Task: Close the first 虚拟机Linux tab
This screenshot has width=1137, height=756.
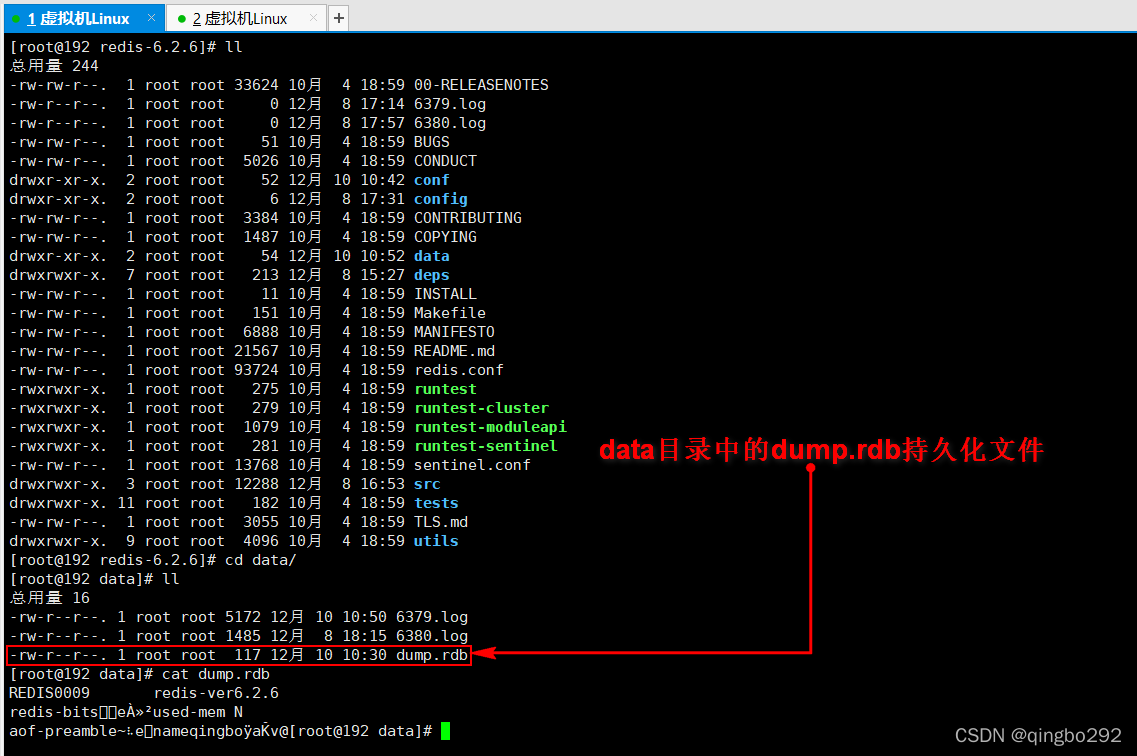Action: [x=151, y=17]
